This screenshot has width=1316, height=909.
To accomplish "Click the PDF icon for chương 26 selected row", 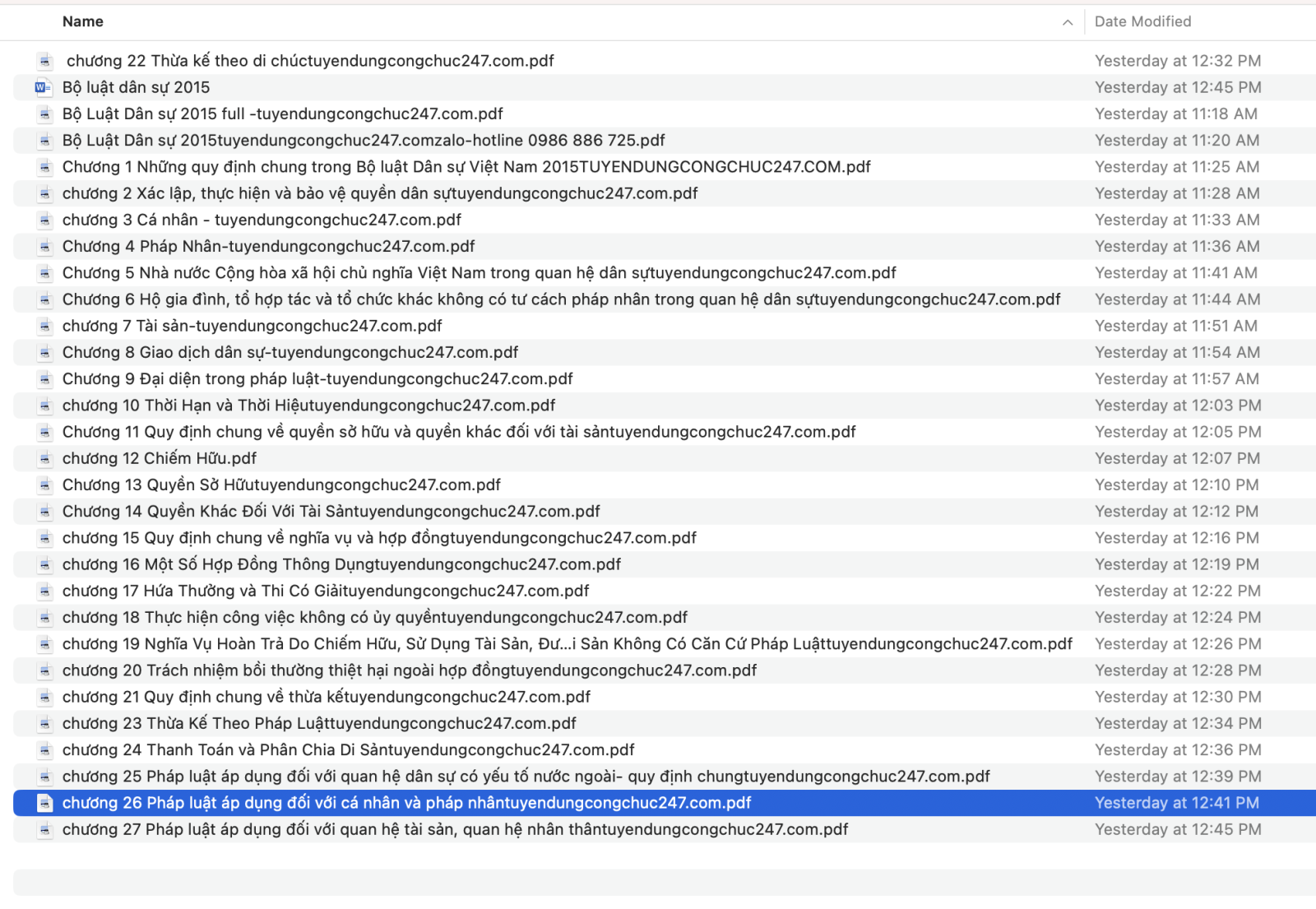I will 45,803.
